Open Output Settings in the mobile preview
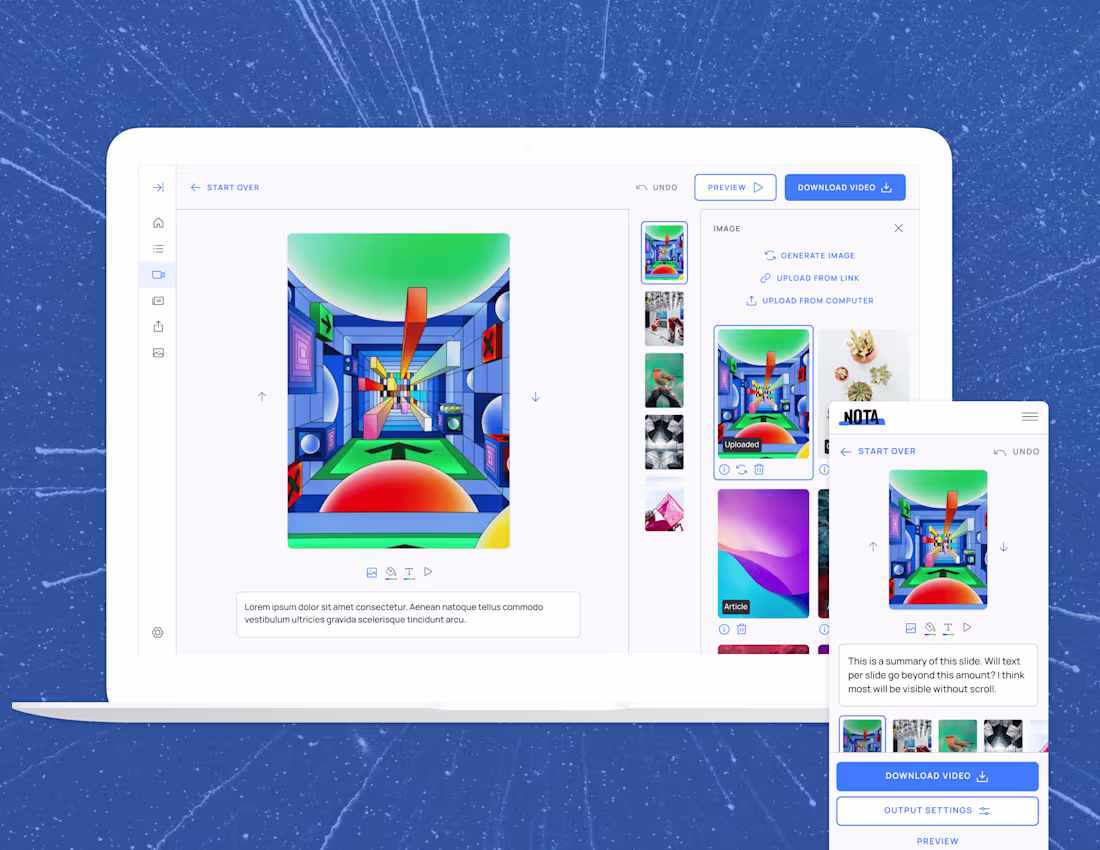 [x=937, y=810]
